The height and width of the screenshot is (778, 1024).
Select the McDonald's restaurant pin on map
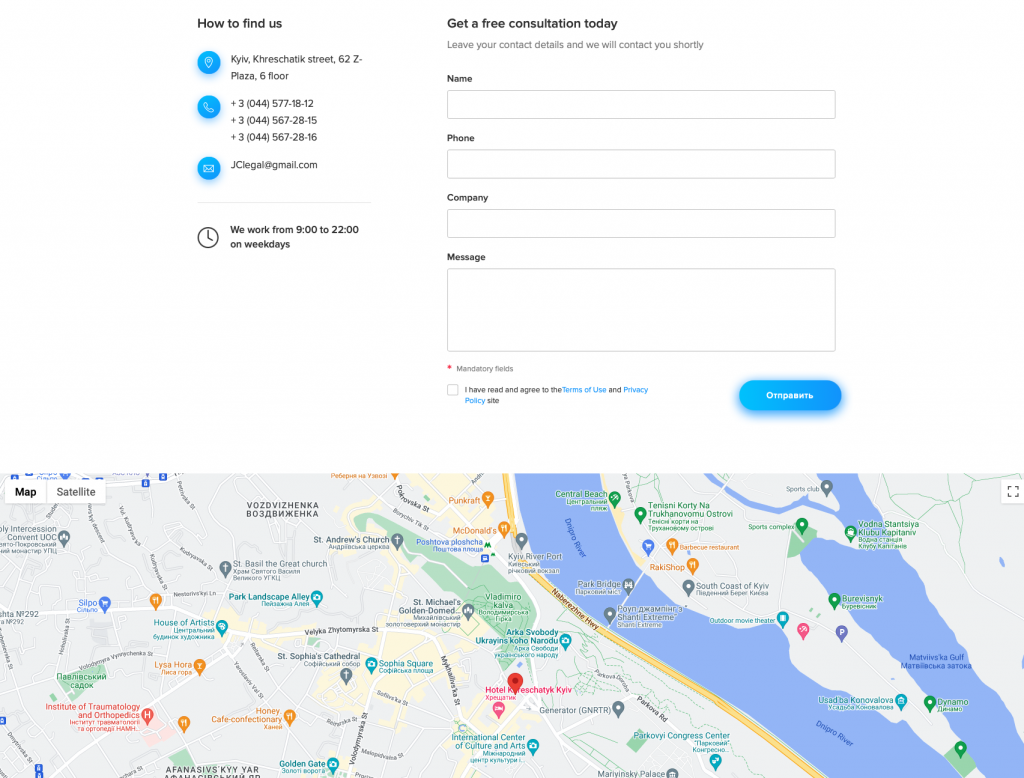tap(504, 529)
